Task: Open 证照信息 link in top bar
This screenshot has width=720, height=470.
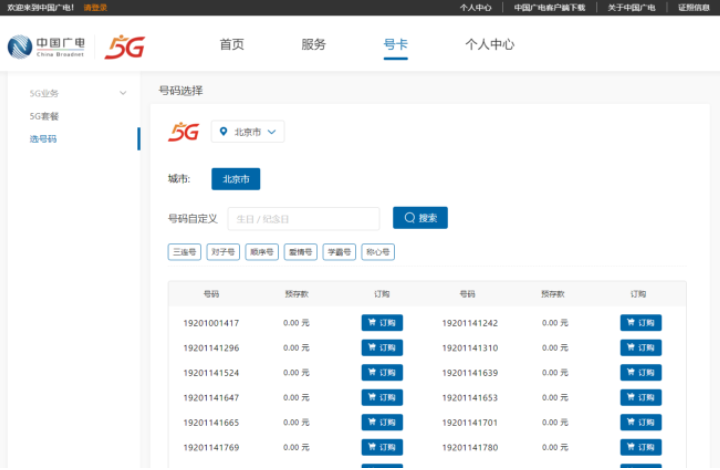Action: coord(694,7)
